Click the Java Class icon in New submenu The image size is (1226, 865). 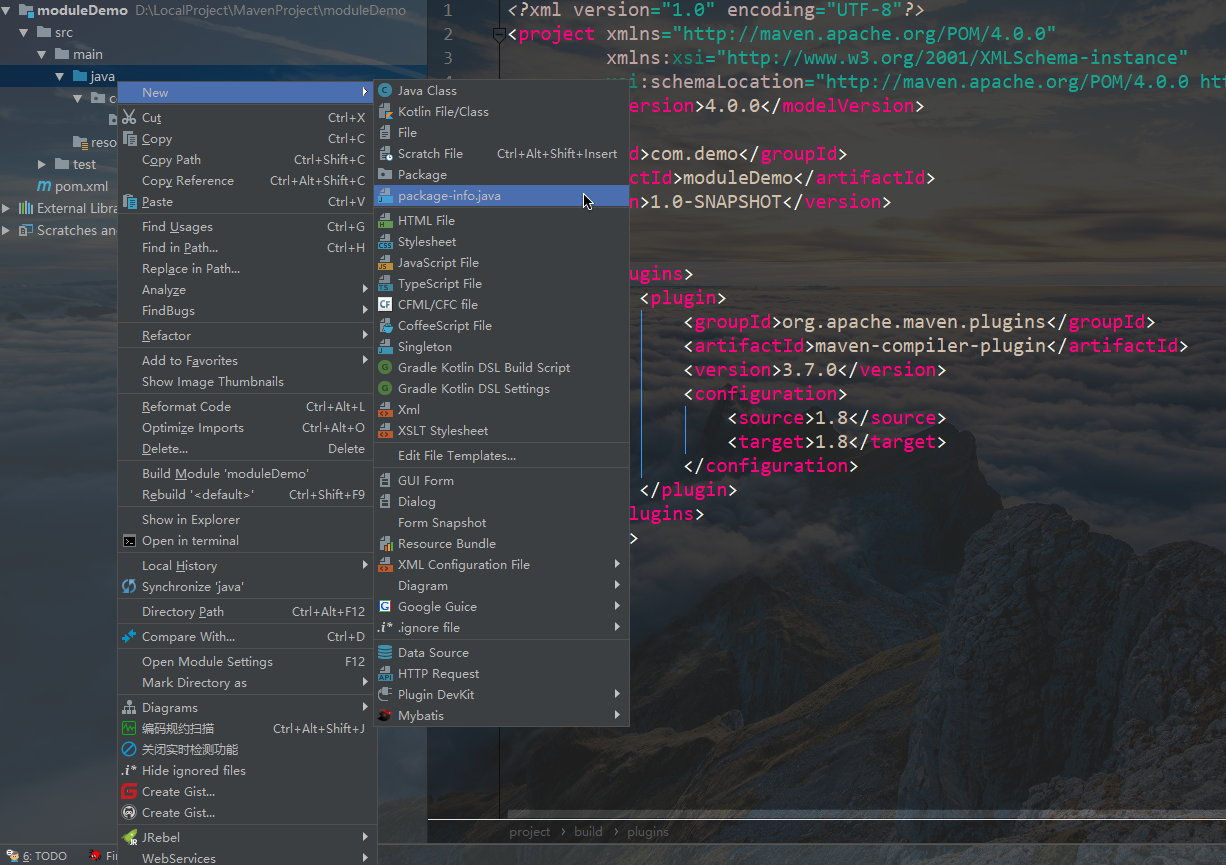[x=385, y=90]
